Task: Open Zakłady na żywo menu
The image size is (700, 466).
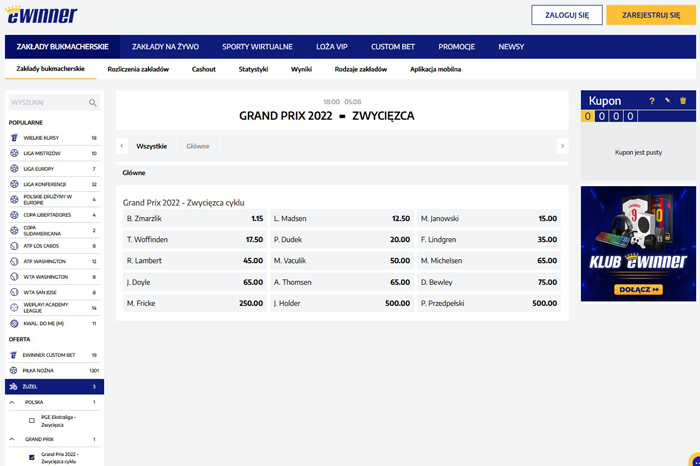Action: coord(165,47)
